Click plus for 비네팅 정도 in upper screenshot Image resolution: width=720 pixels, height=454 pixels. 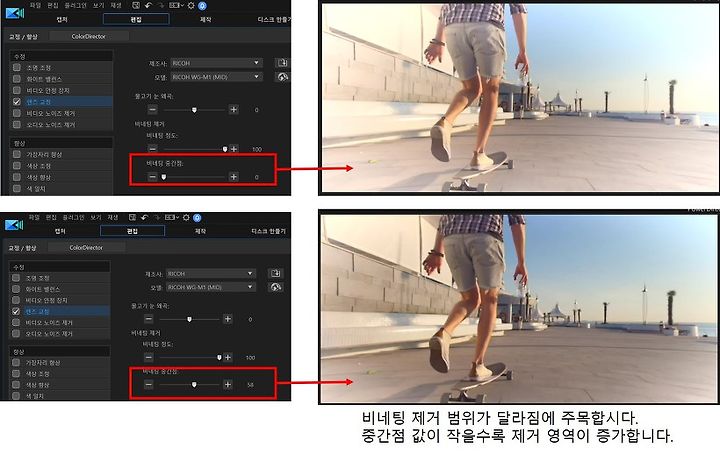tap(234, 149)
